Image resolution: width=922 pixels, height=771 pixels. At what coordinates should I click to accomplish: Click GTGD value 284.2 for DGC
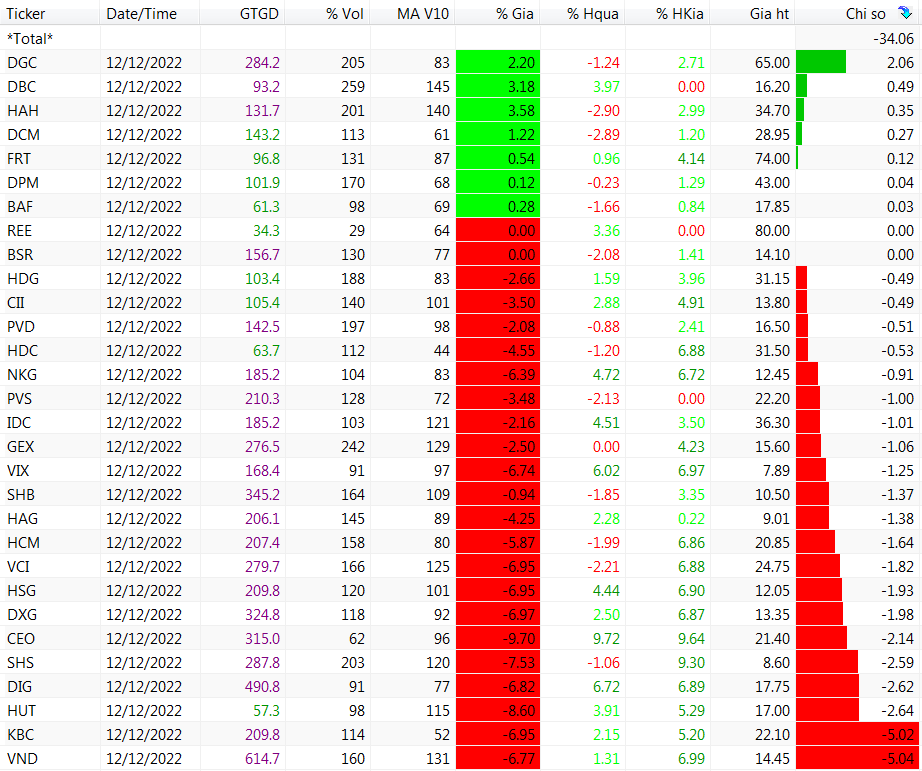pyautogui.click(x=262, y=63)
